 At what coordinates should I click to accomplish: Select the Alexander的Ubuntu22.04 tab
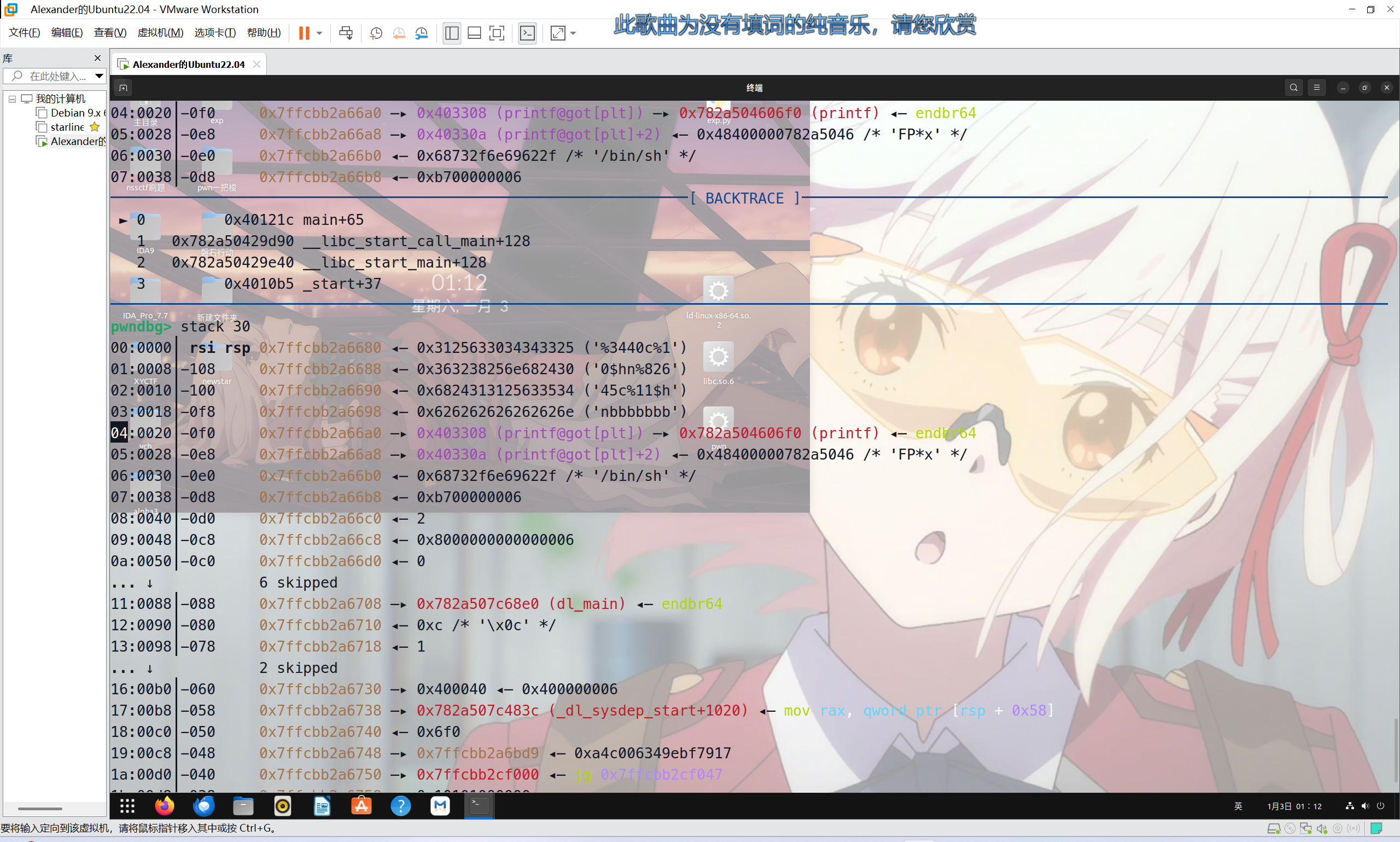188,64
